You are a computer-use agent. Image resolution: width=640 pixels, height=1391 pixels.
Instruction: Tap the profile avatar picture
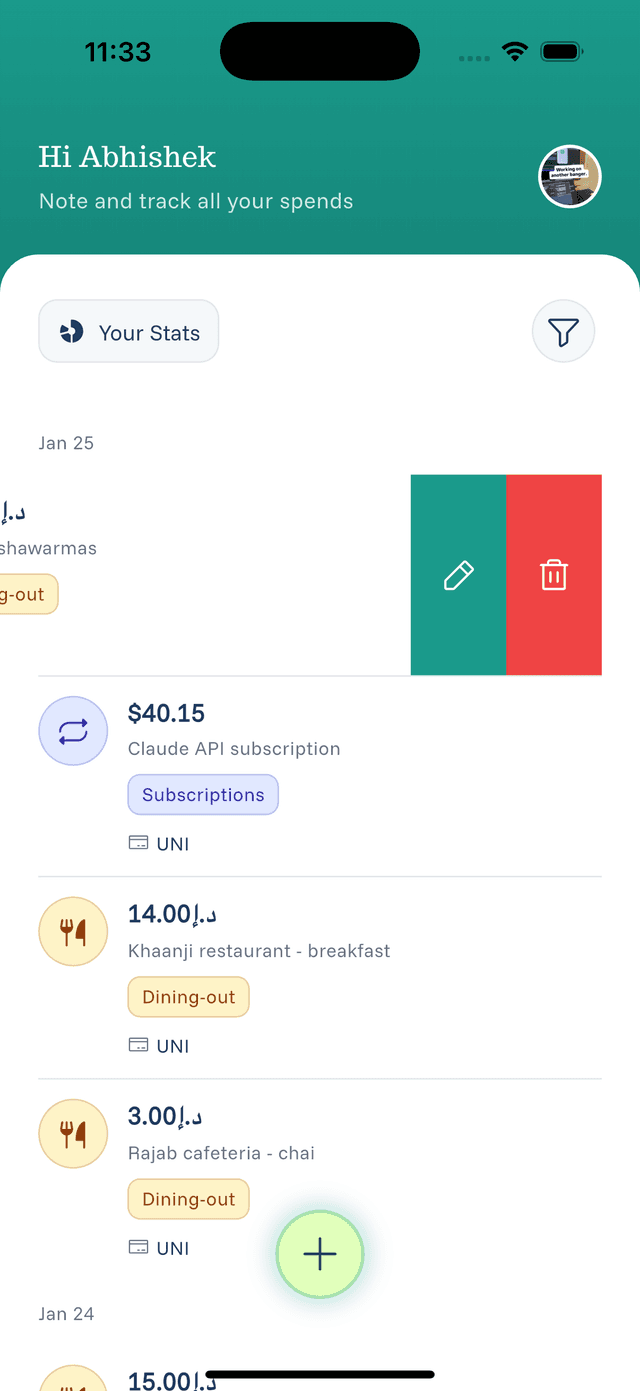click(x=569, y=176)
